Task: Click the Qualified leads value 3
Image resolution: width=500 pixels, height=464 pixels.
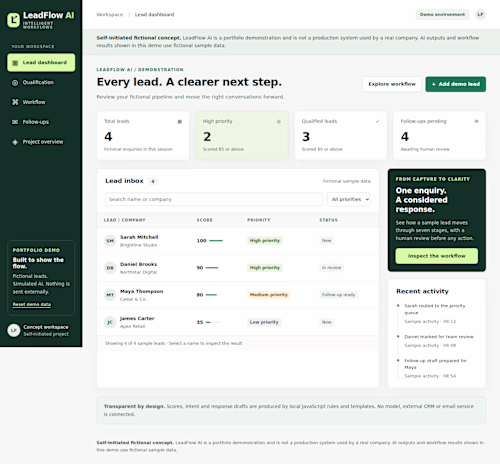Action: click(306, 137)
